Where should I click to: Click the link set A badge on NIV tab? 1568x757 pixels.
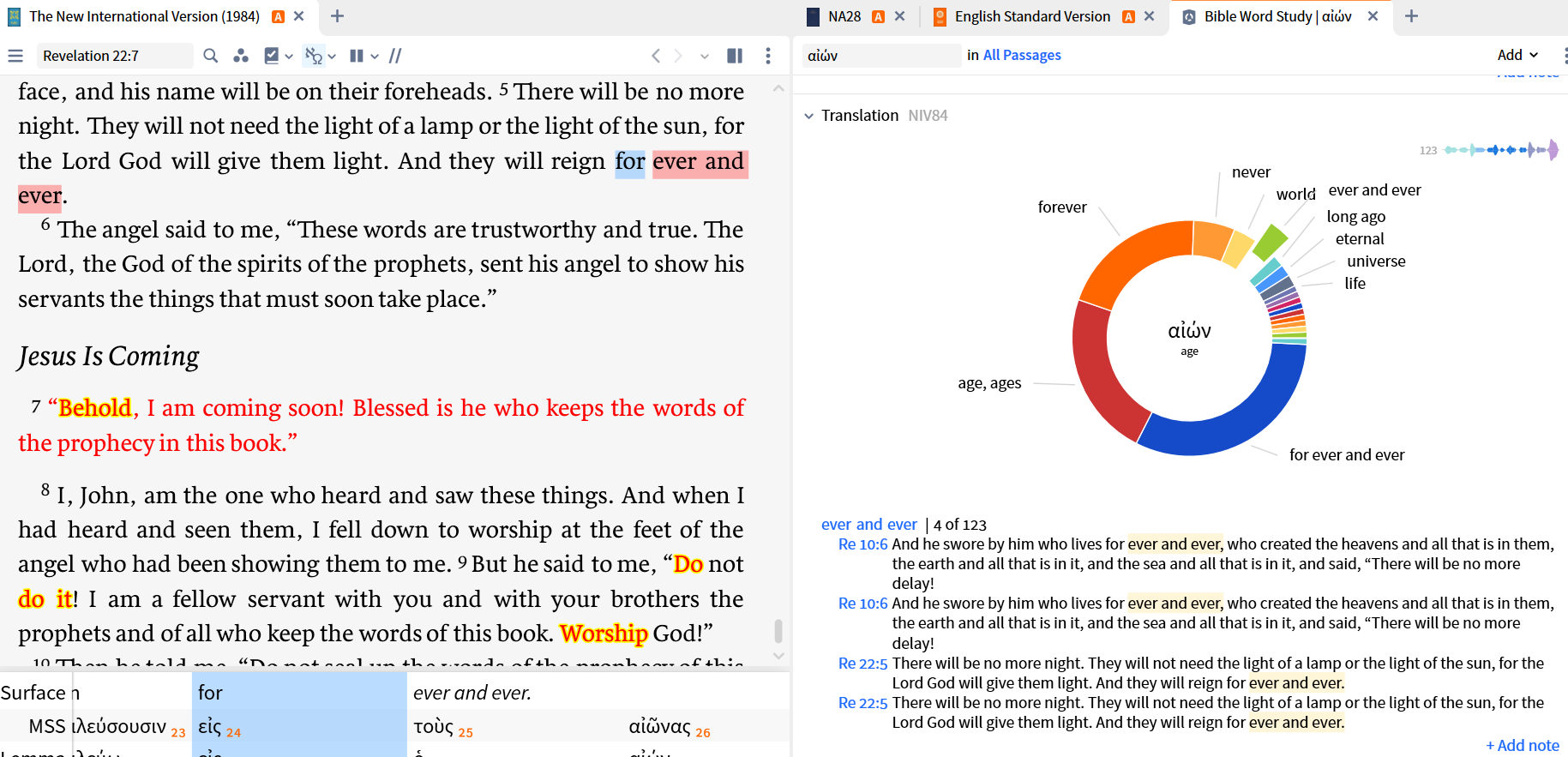tap(278, 16)
